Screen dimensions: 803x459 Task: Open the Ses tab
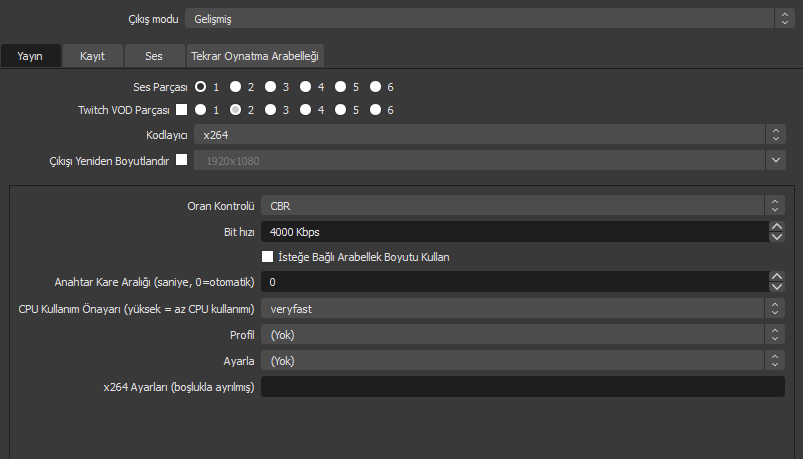pyautogui.click(x=154, y=56)
